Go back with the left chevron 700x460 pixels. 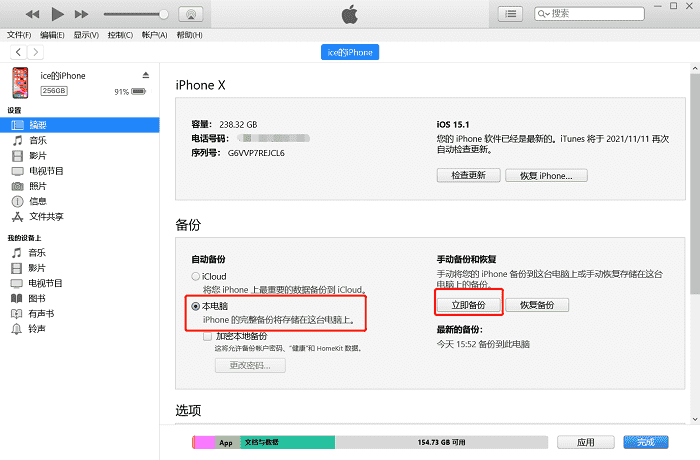point(18,52)
